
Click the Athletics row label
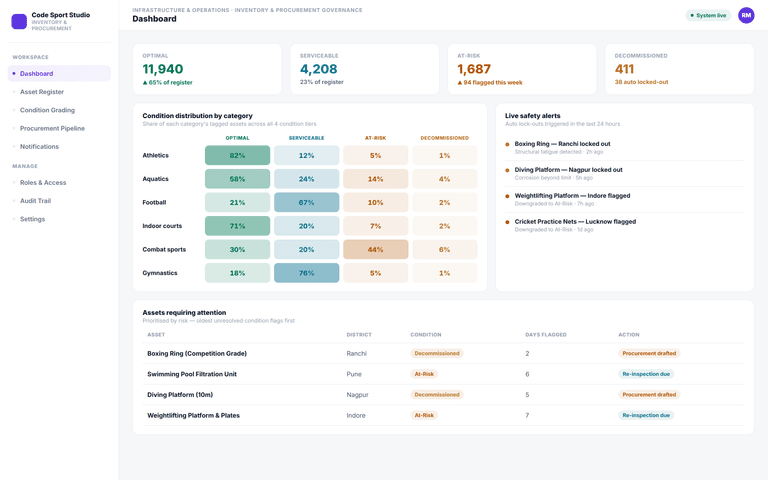(x=155, y=155)
